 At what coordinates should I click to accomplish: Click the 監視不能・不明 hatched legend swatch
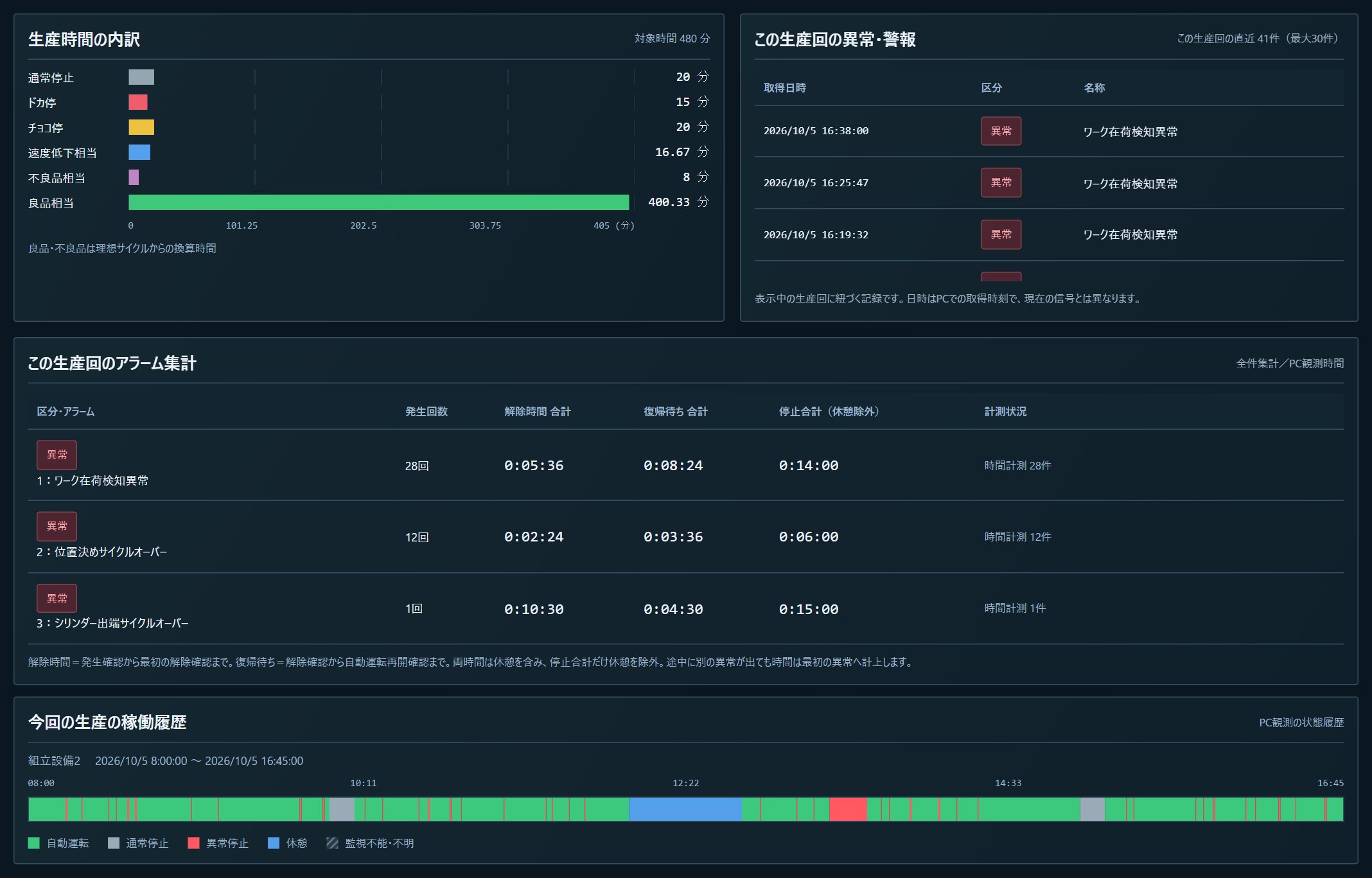pos(332,843)
